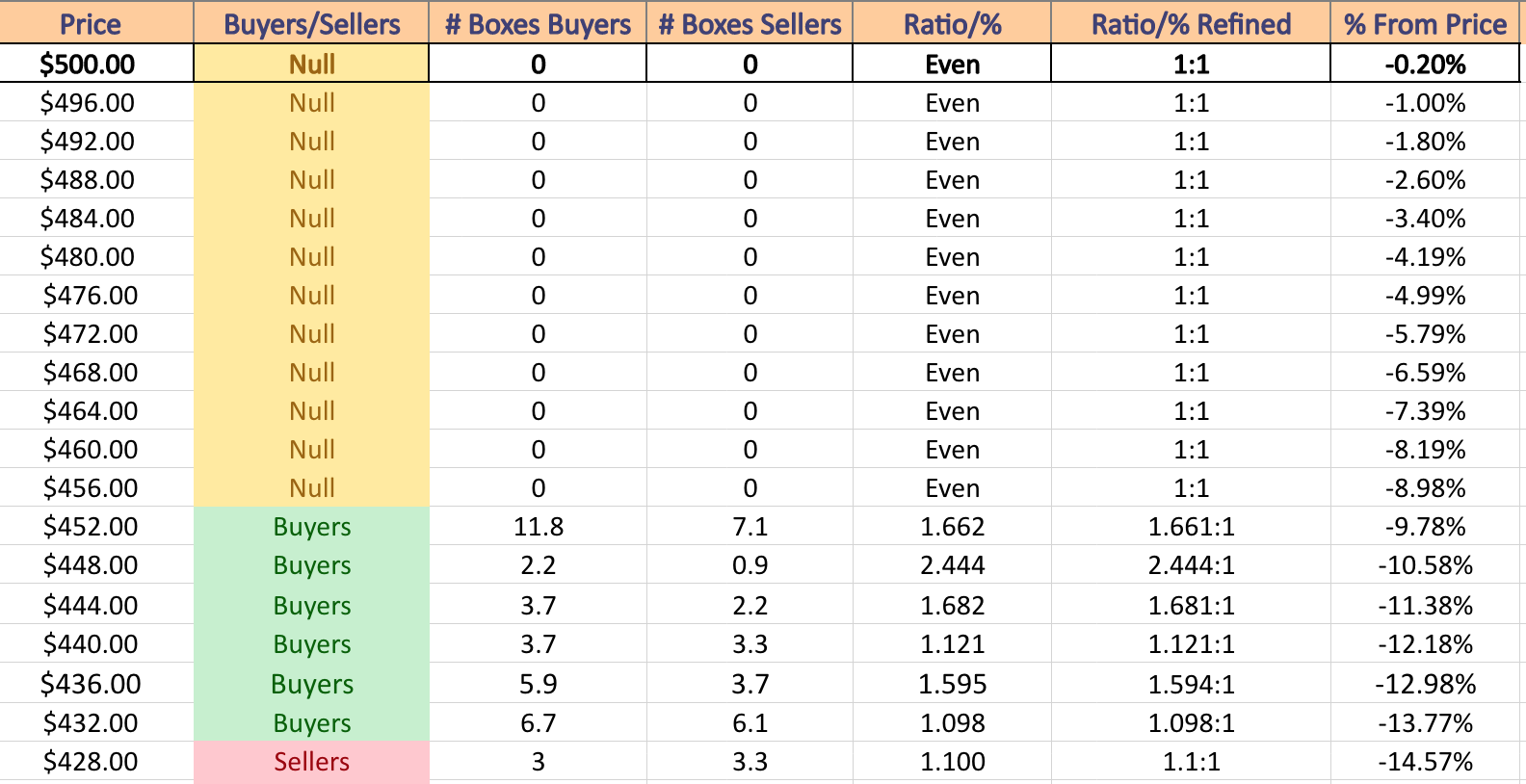The width and height of the screenshot is (1526, 784).
Task: Click the $448.00 price cell
Action: [x=96, y=564]
